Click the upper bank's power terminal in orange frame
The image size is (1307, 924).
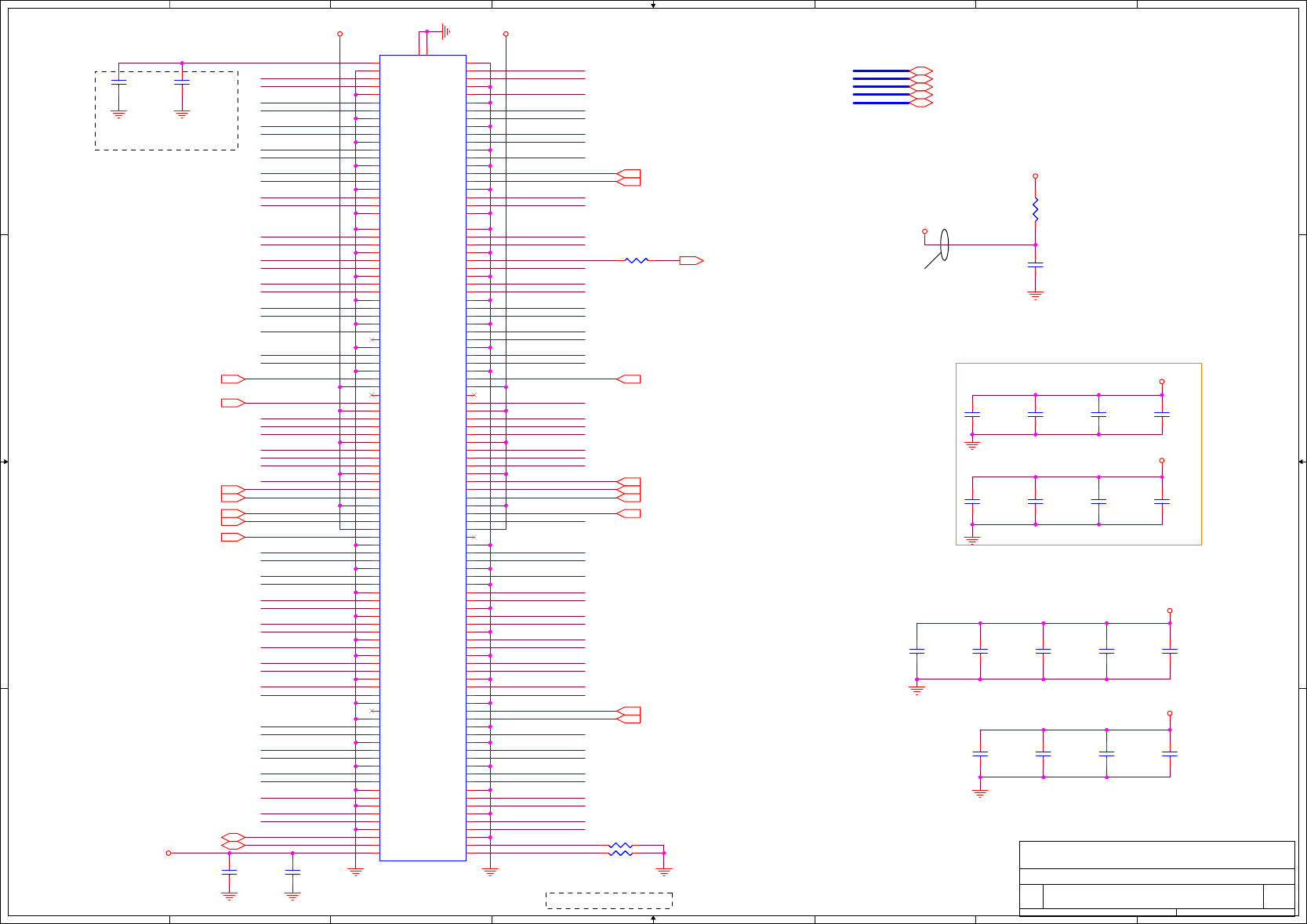pos(1162,382)
